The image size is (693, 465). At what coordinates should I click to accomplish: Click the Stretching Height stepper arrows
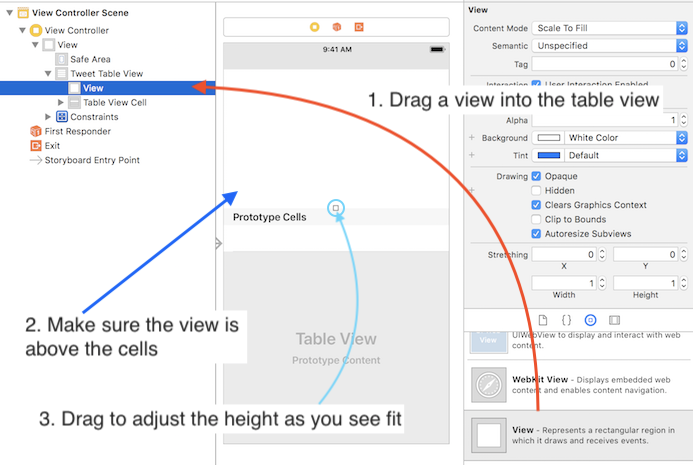pyautogui.click(x=684, y=283)
